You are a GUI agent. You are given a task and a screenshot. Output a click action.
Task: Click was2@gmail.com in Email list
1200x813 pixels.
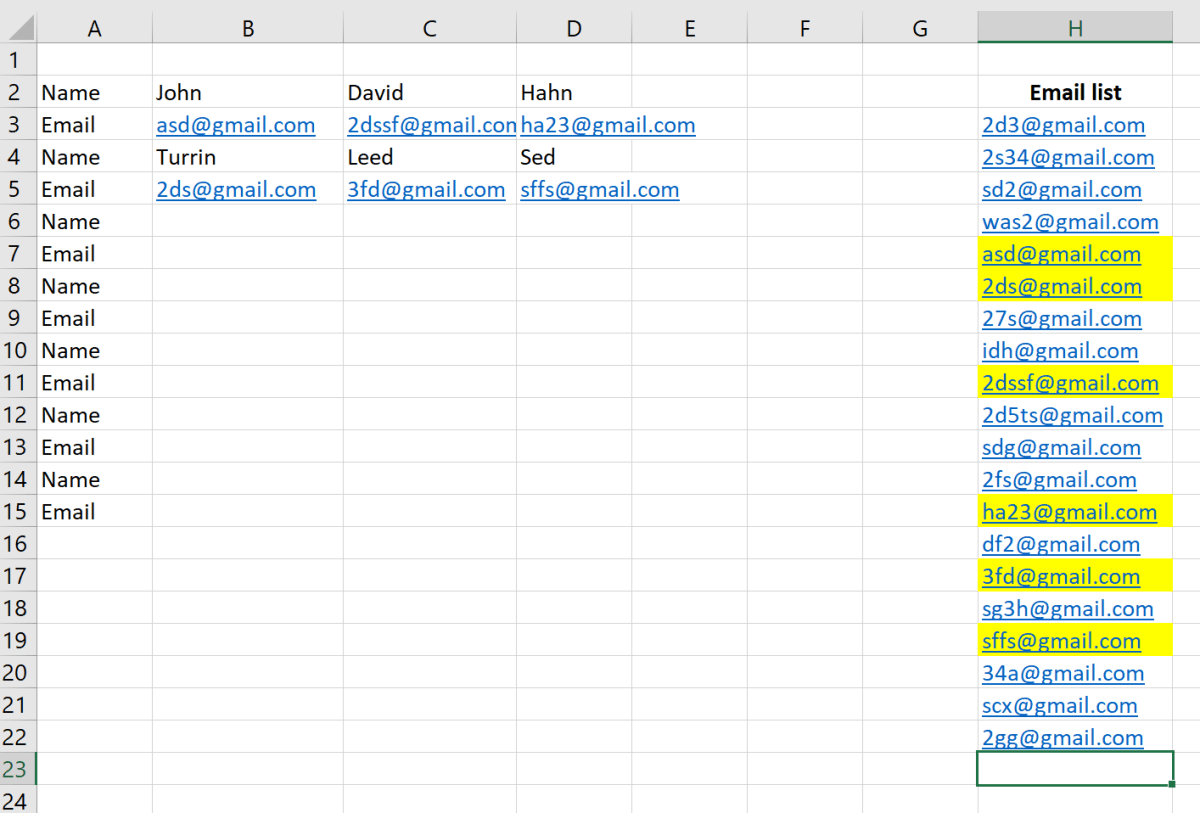pyautogui.click(x=1070, y=221)
